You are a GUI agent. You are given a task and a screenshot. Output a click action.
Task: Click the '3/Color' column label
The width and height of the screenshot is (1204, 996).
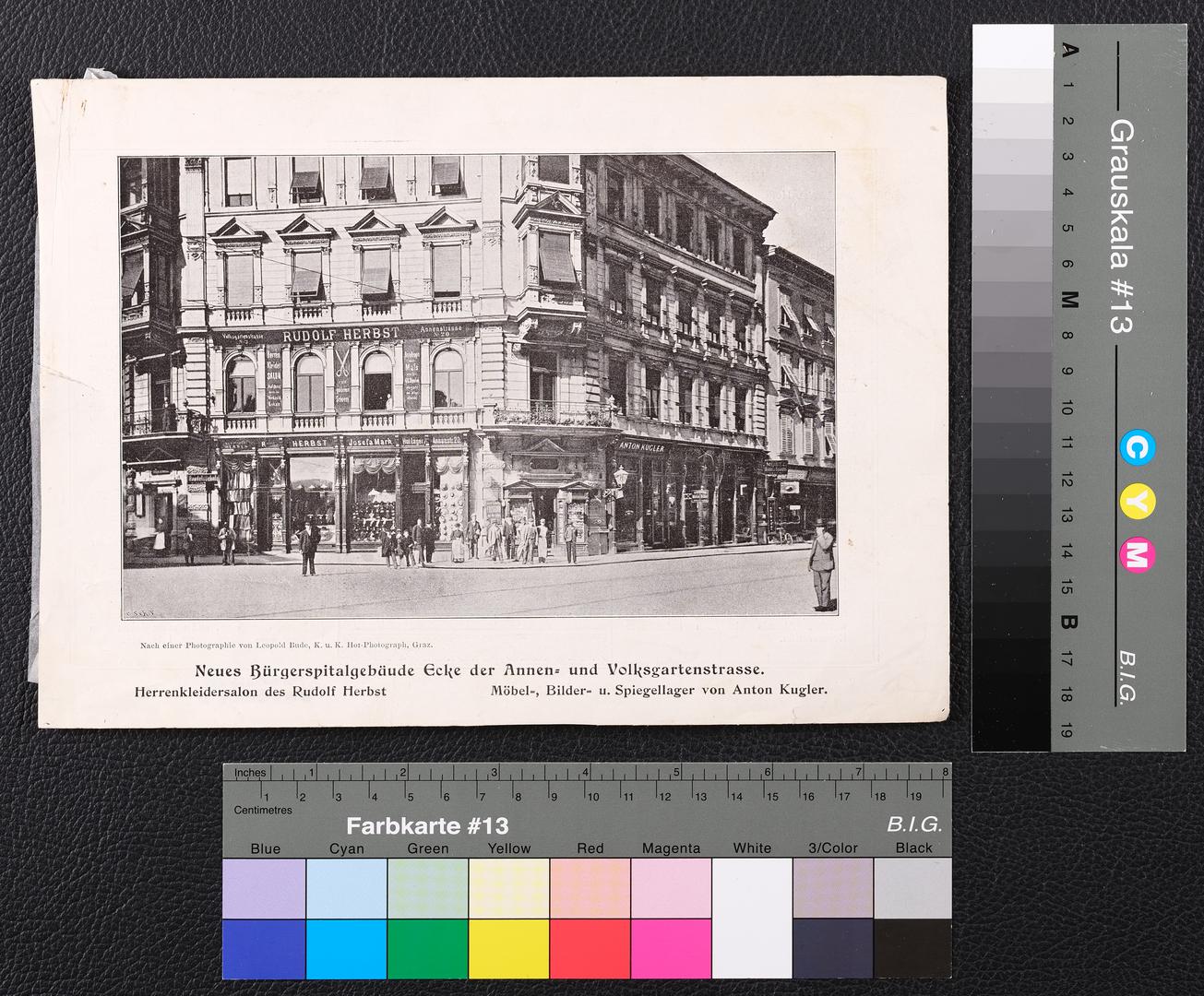833,848
